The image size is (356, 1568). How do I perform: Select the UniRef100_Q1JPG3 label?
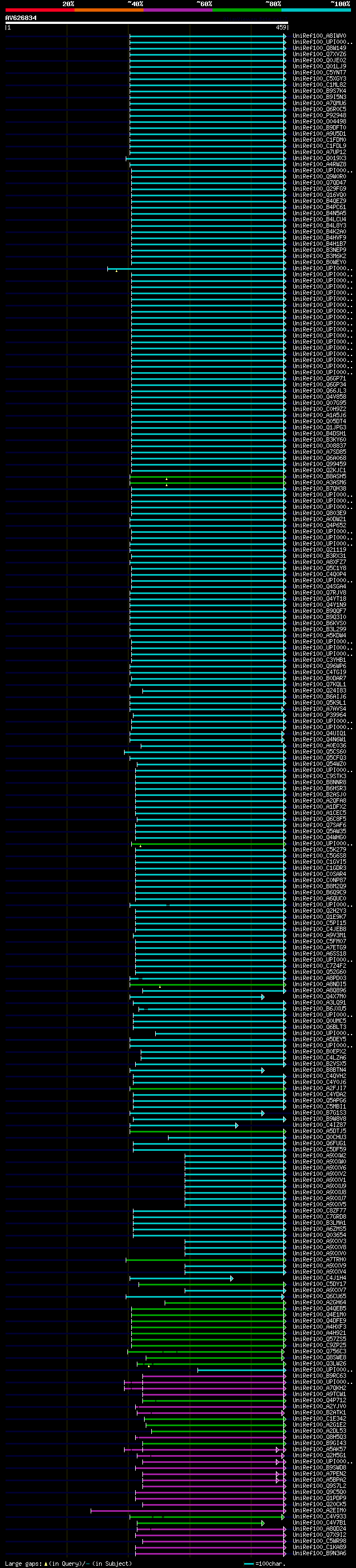pos(319,427)
